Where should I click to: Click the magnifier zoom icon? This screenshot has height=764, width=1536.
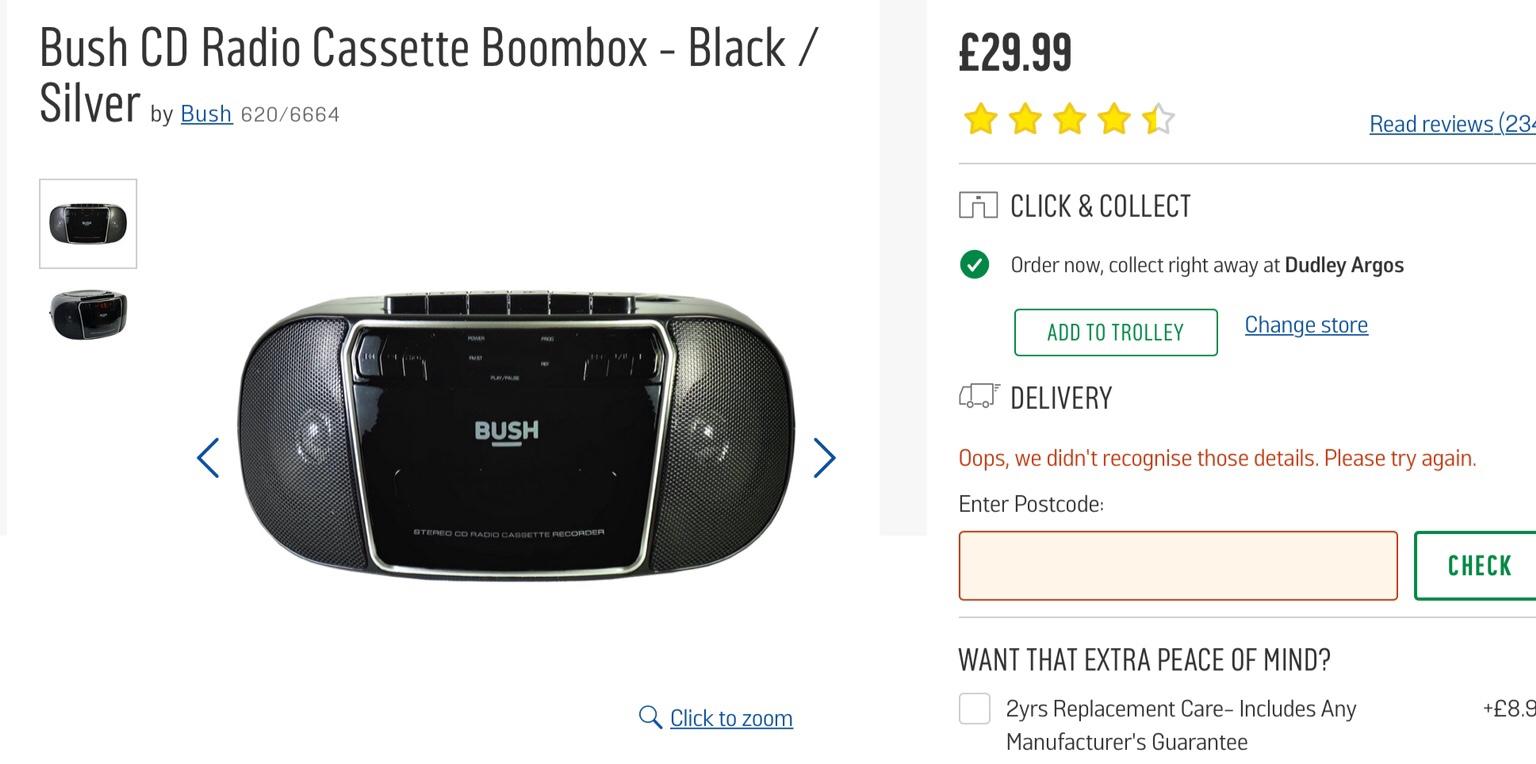point(650,717)
